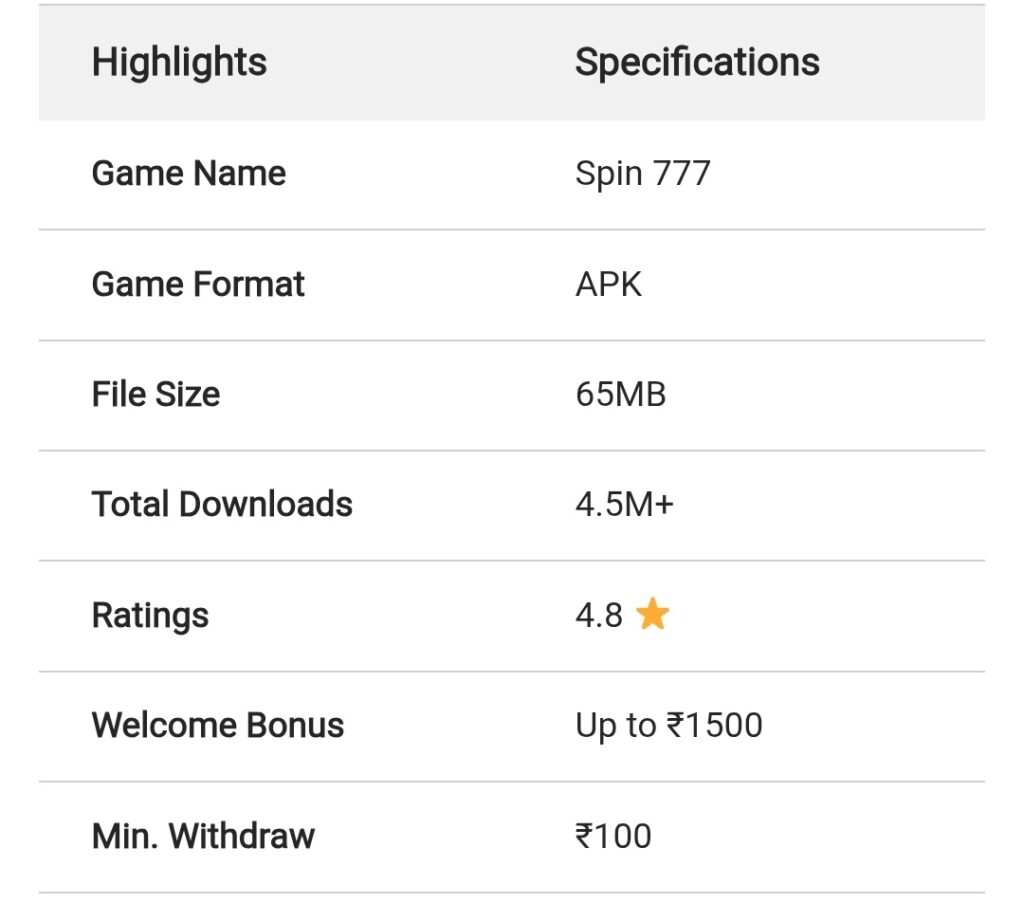Click the 4.8 rating number

tap(599, 615)
